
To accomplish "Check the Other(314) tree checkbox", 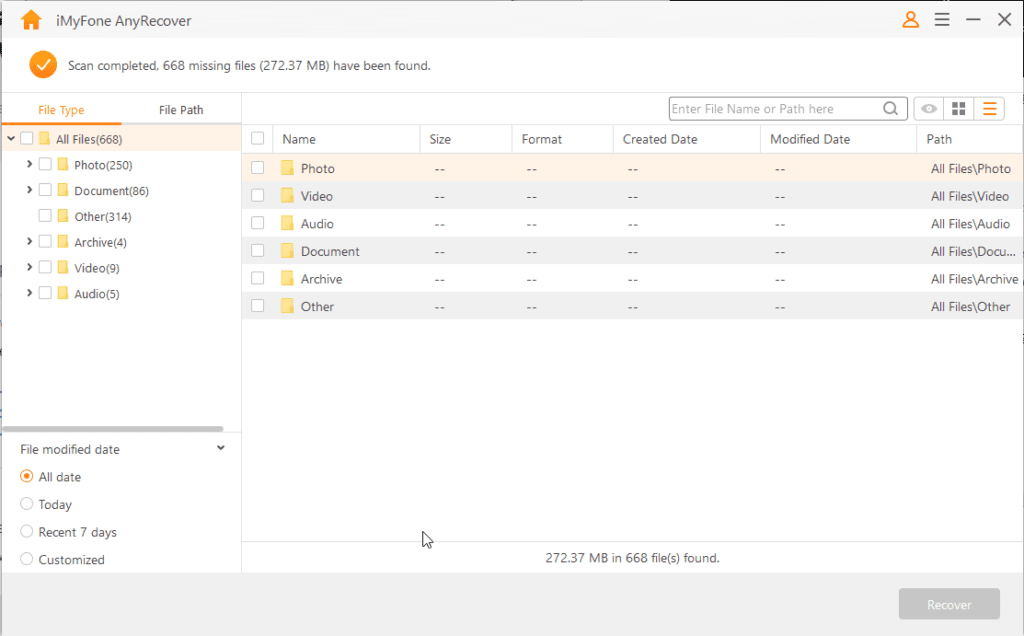I will click(45, 215).
